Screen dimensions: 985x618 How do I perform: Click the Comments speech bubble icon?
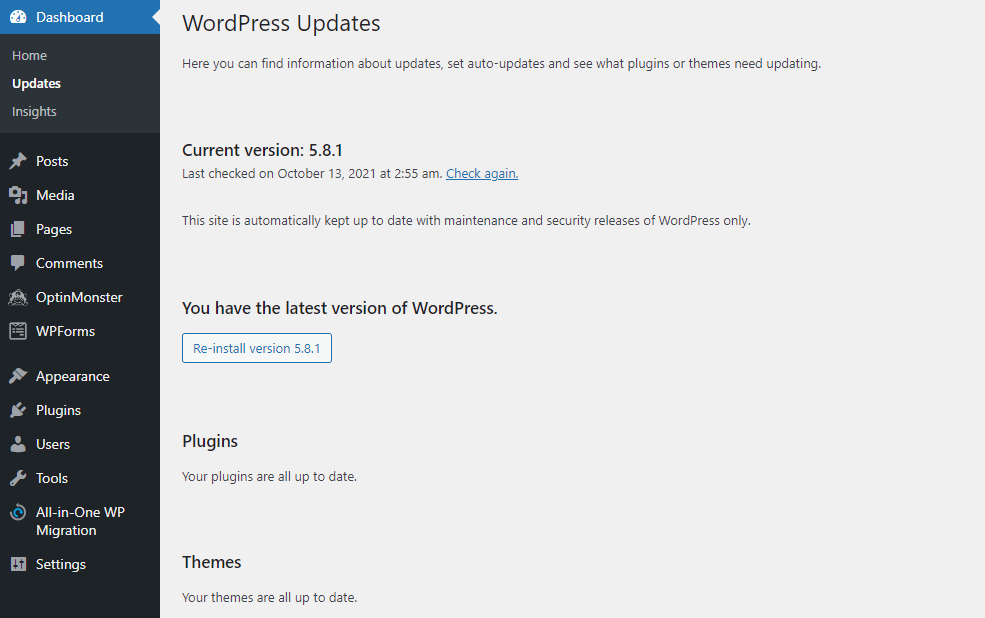[x=18, y=263]
